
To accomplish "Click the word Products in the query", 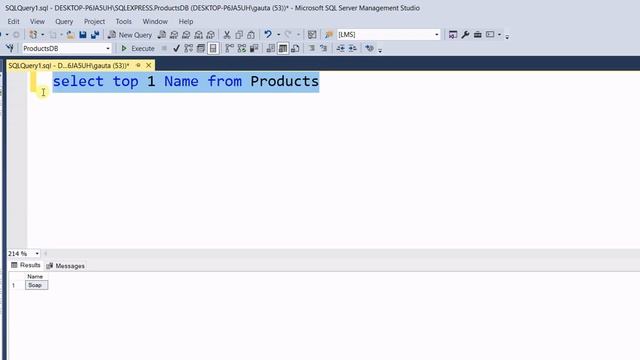I will [x=284, y=81].
